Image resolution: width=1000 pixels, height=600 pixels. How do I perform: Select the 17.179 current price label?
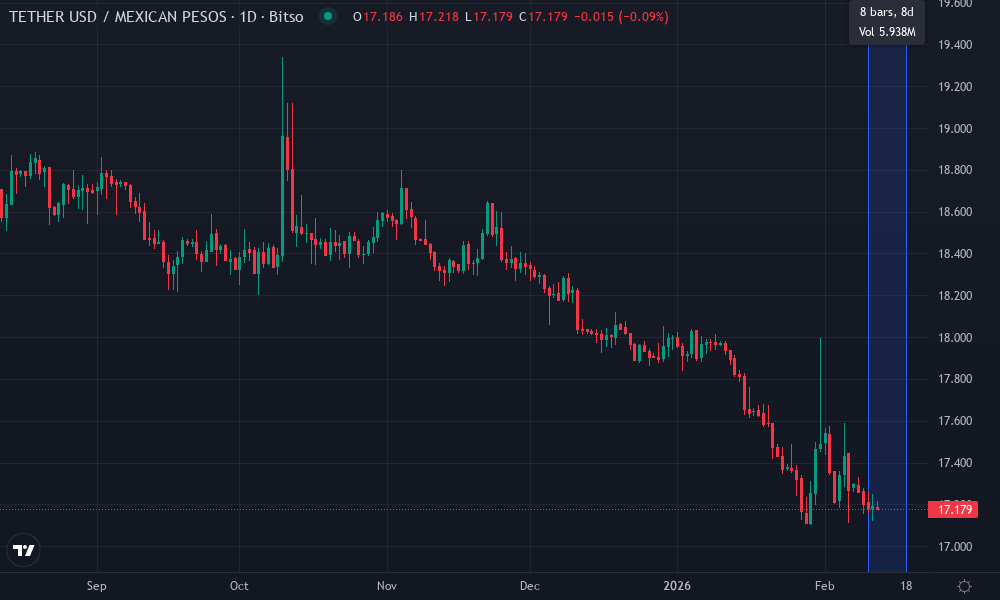tap(955, 510)
